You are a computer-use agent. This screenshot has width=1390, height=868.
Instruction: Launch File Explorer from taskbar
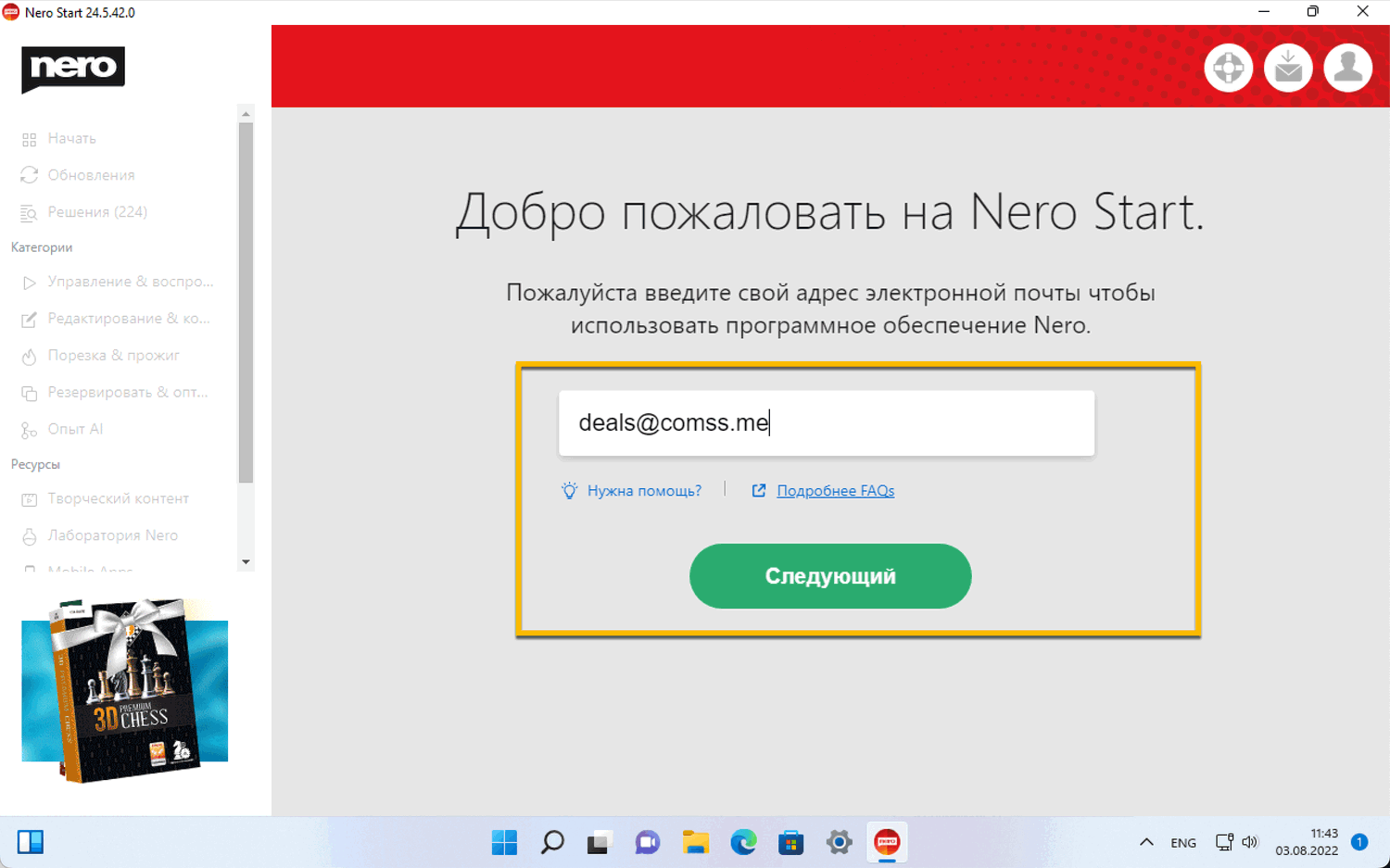tap(696, 842)
